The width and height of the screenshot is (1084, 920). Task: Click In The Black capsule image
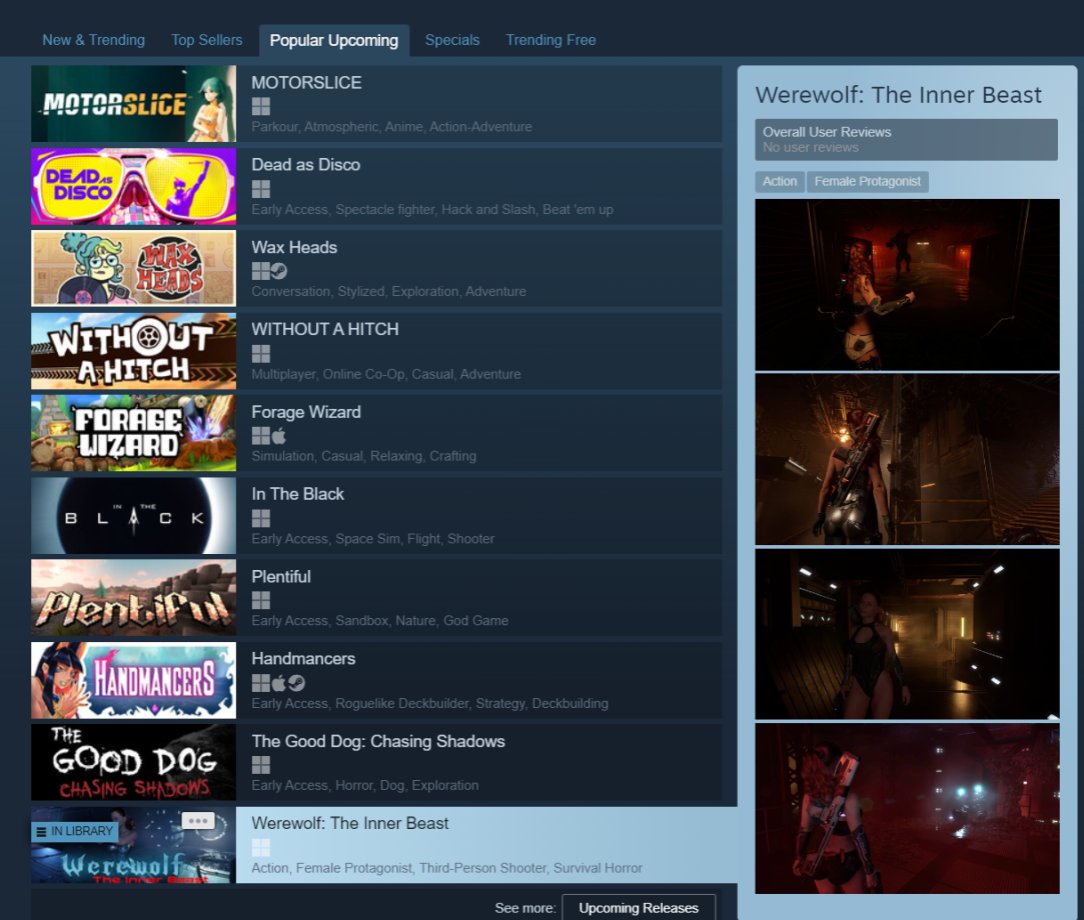click(133, 515)
